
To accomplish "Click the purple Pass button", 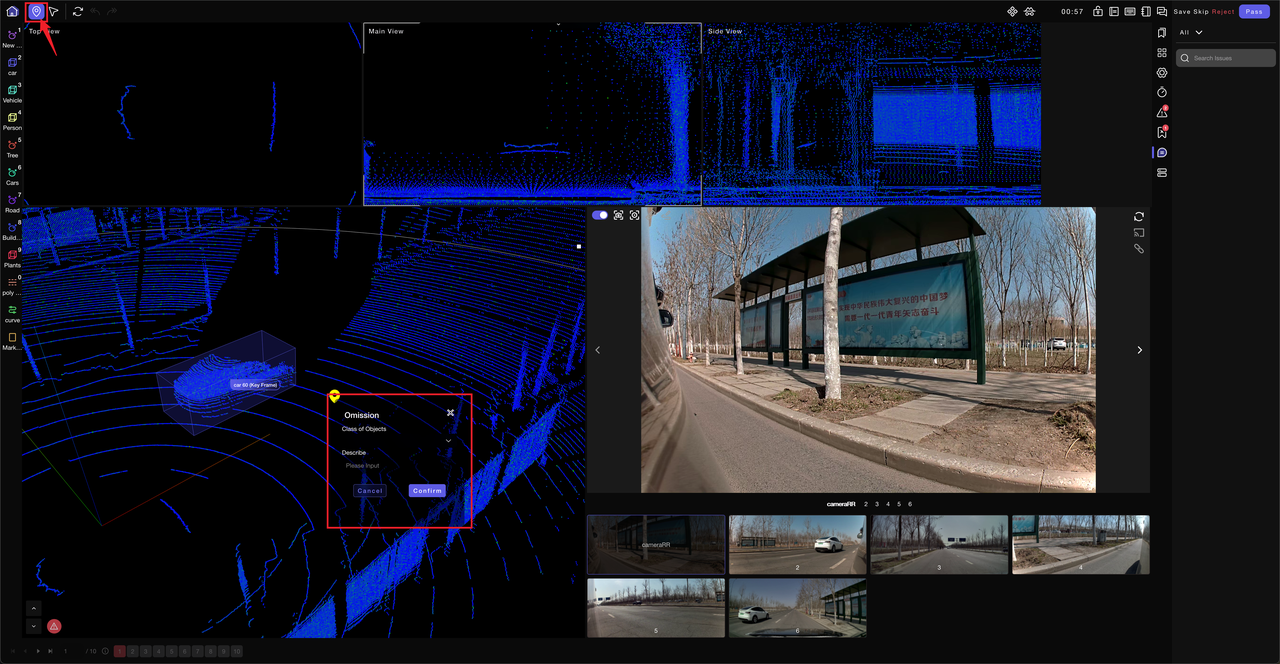I will pyautogui.click(x=1253, y=11).
